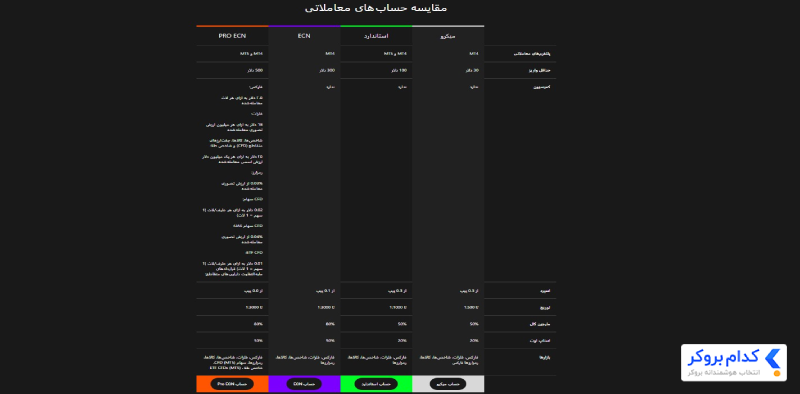
Task: Click the پلتفرم‌های معاملاتی row label
Action: (532, 54)
